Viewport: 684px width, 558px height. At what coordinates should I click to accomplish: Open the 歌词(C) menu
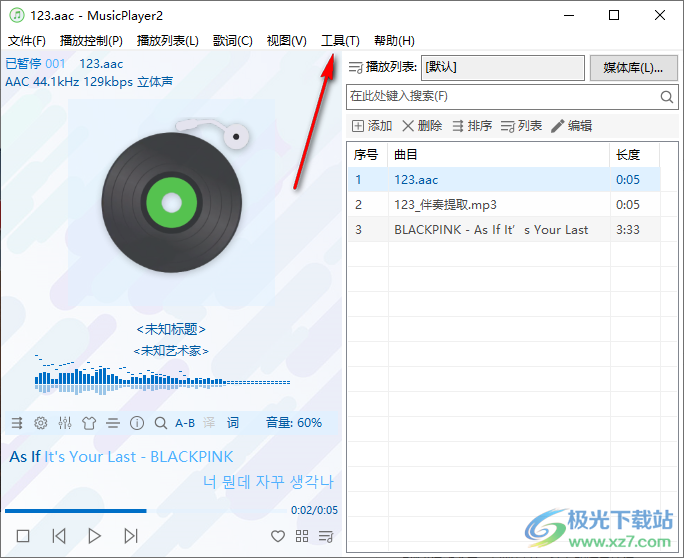click(x=233, y=41)
